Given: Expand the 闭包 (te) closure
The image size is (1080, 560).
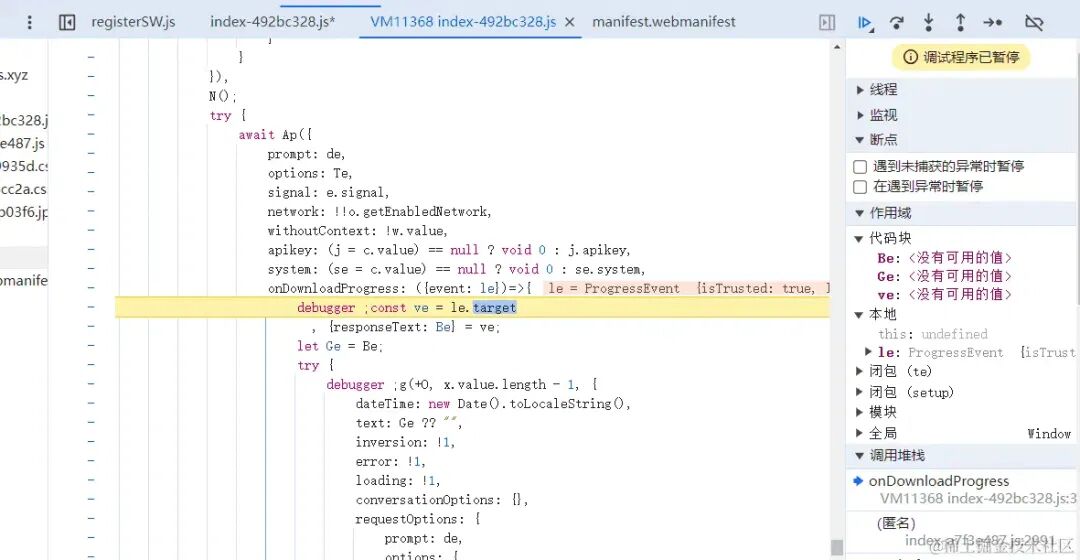Looking at the screenshot, I should 859,371.
